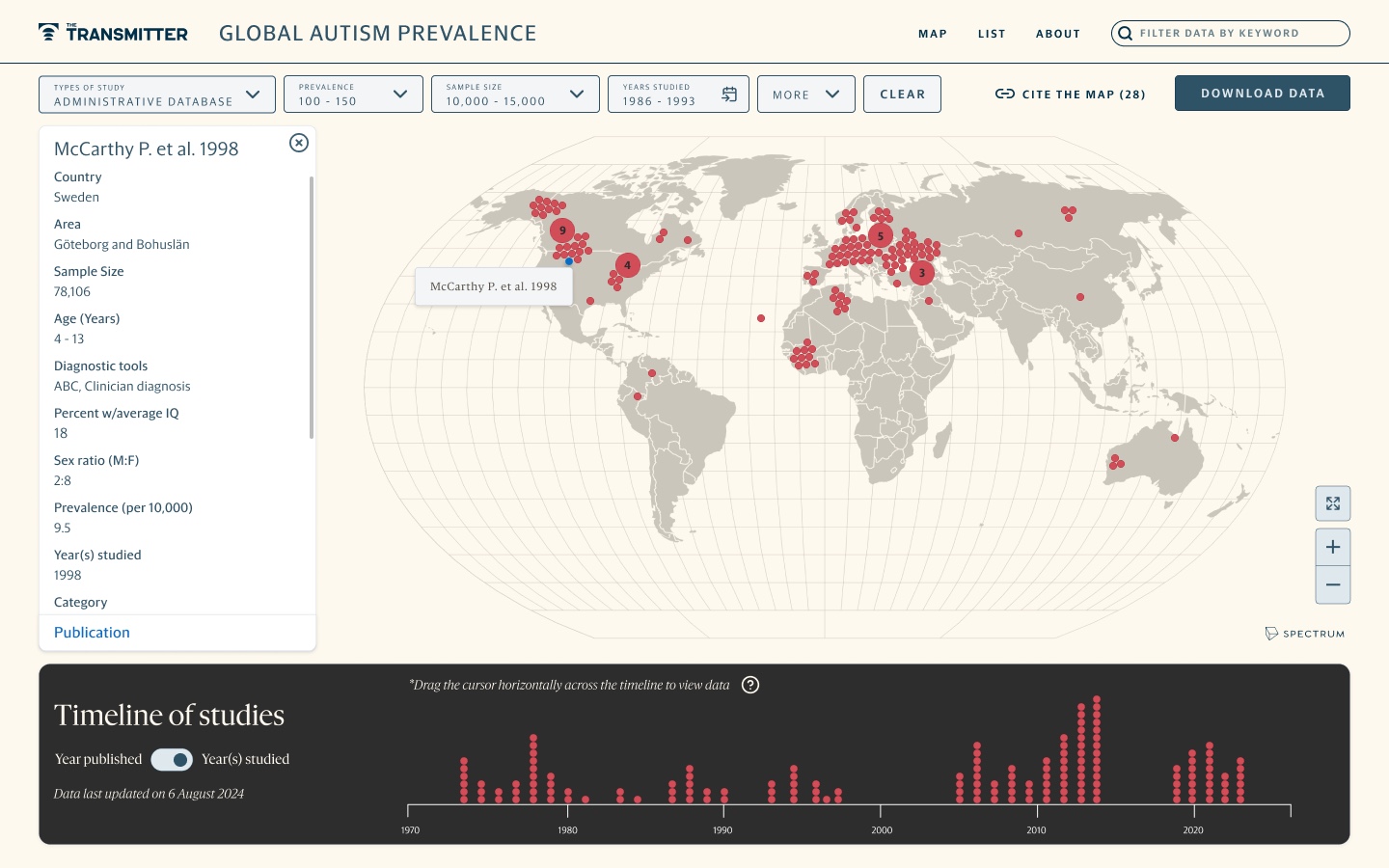Click the search magnifier icon
This screenshot has width=1389, height=868.
coord(1125,33)
